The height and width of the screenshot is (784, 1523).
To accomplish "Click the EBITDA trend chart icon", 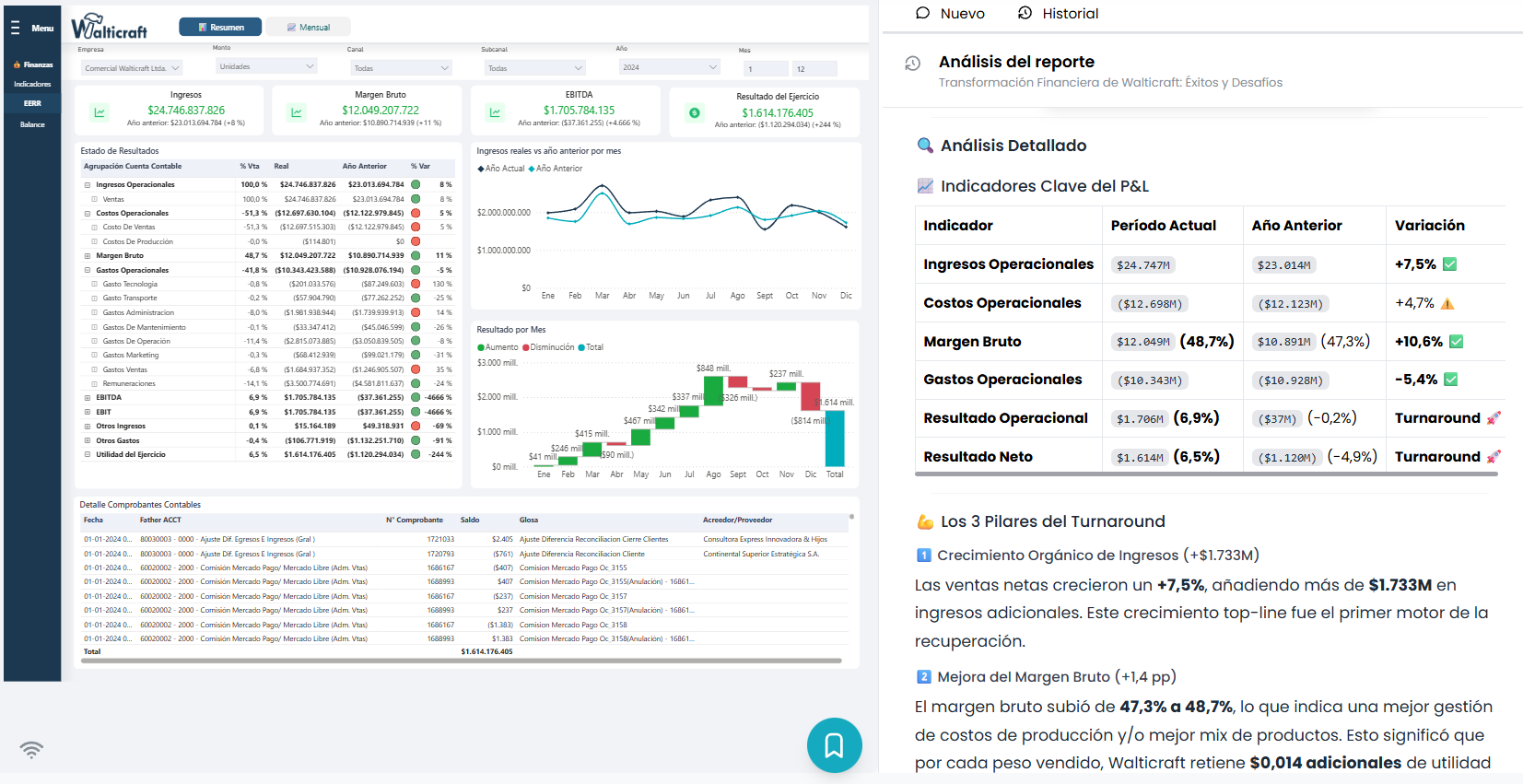I will (x=495, y=112).
